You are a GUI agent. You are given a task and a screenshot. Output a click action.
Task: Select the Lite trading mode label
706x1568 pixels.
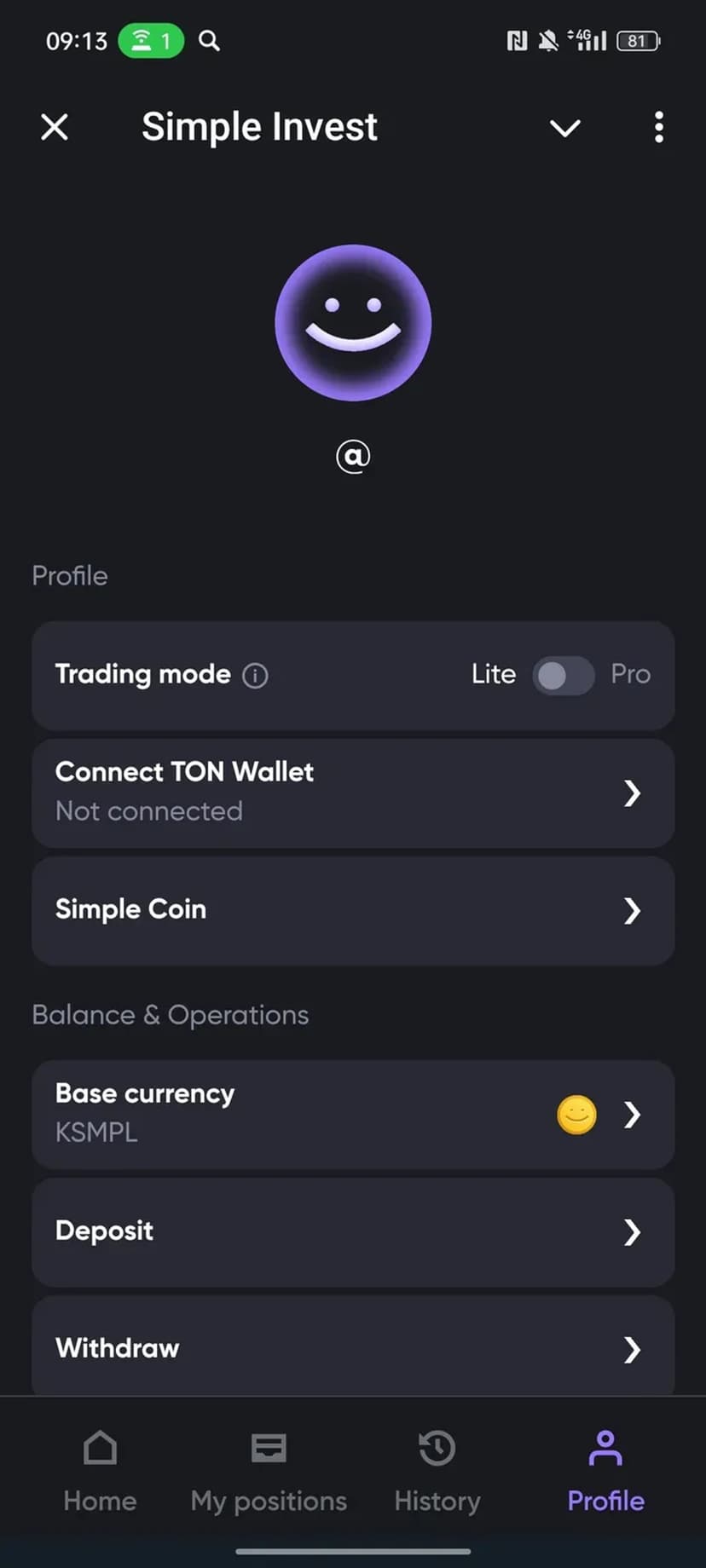pyautogui.click(x=493, y=674)
